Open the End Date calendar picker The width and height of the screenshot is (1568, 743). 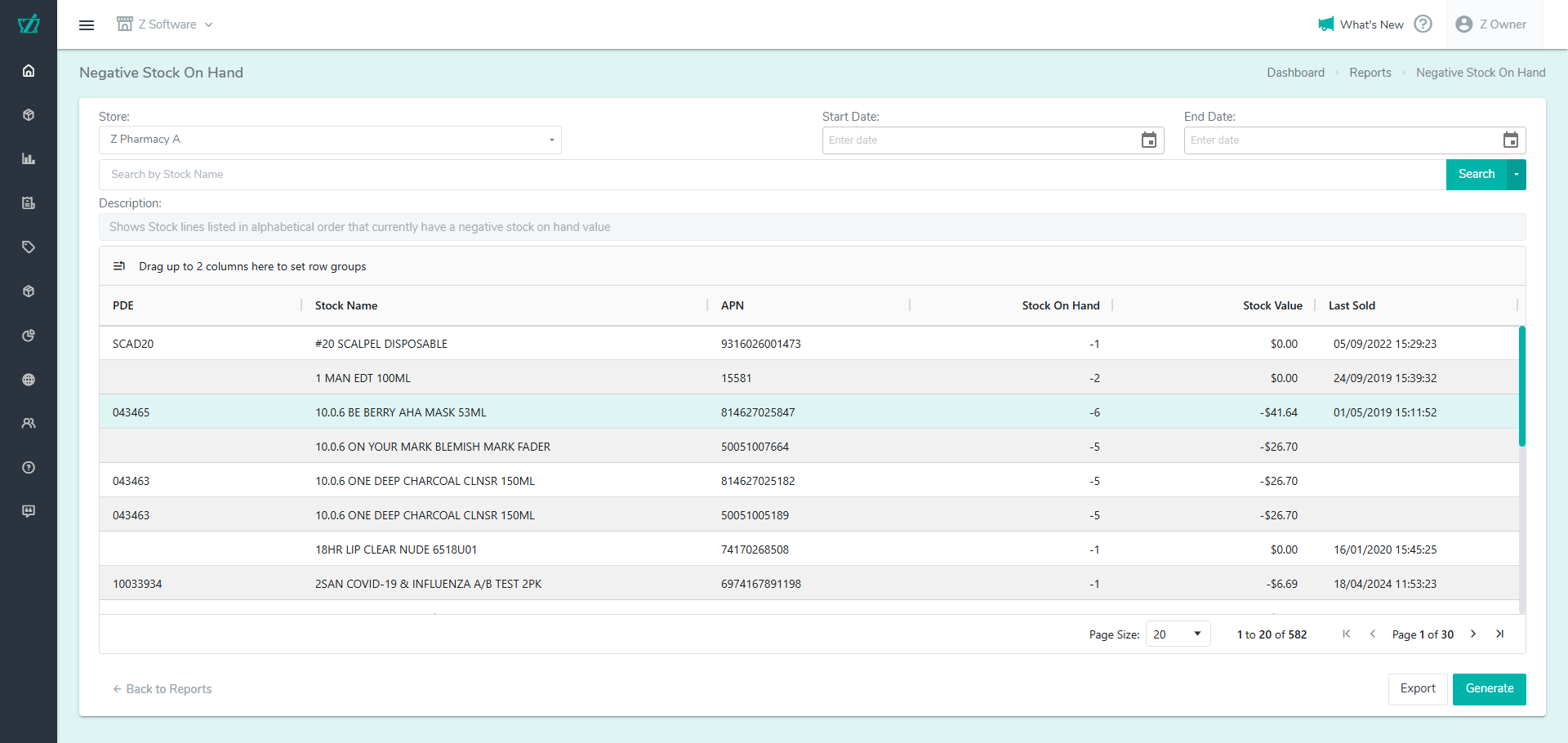(1510, 140)
